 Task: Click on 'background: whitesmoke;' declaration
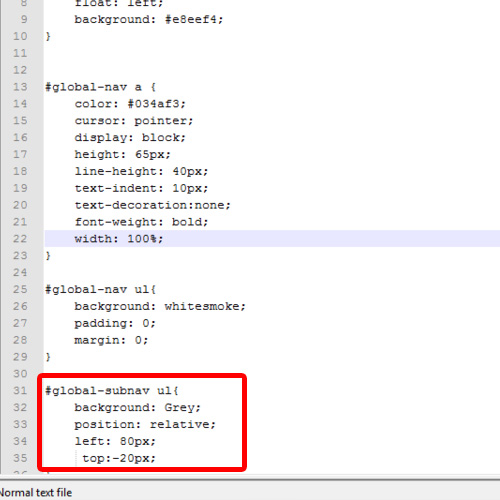click(160, 306)
